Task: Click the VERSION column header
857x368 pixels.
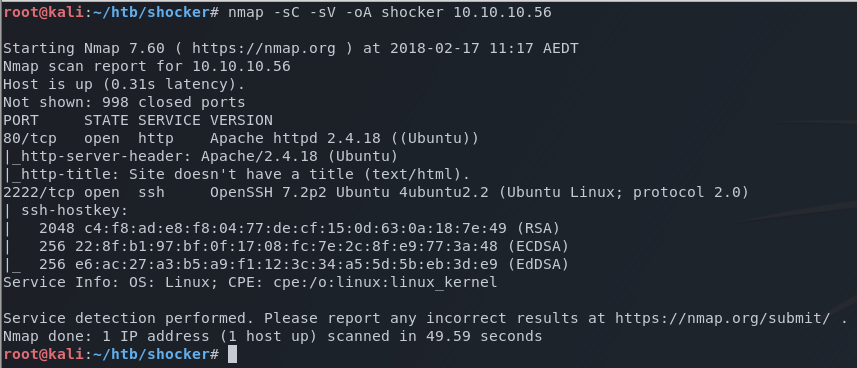Action: [241, 120]
